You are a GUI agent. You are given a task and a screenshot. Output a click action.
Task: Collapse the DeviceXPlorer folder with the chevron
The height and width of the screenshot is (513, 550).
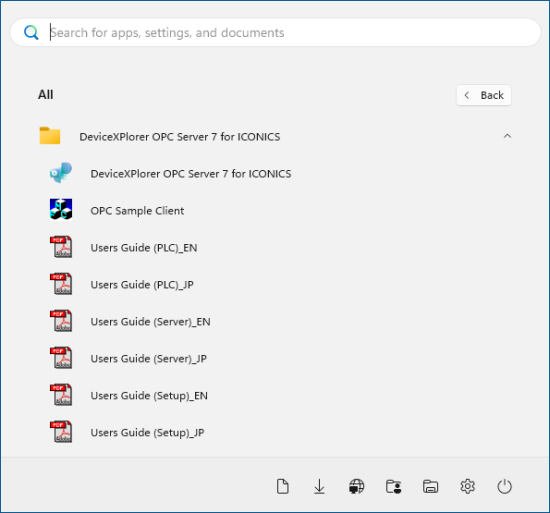(507, 136)
